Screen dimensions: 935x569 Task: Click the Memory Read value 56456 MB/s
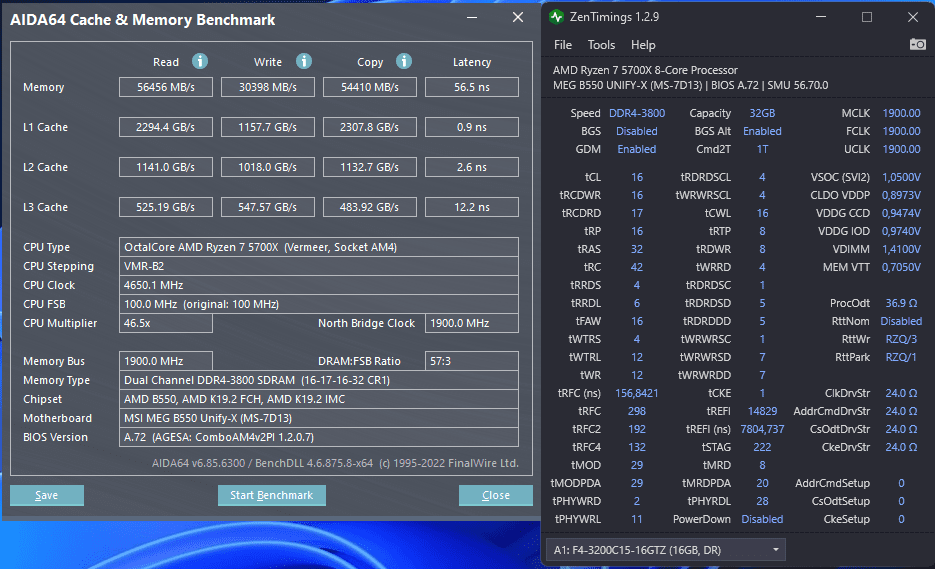coord(166,87)
